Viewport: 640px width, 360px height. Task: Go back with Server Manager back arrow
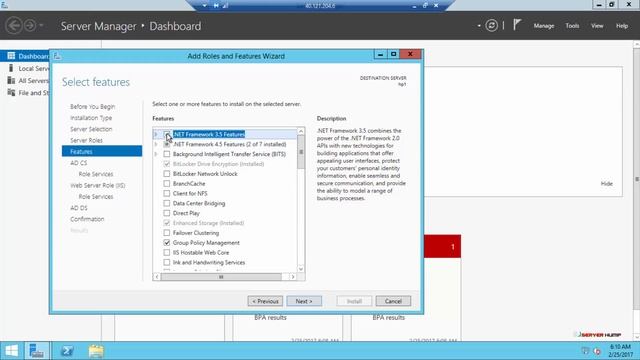coord(14,26)
